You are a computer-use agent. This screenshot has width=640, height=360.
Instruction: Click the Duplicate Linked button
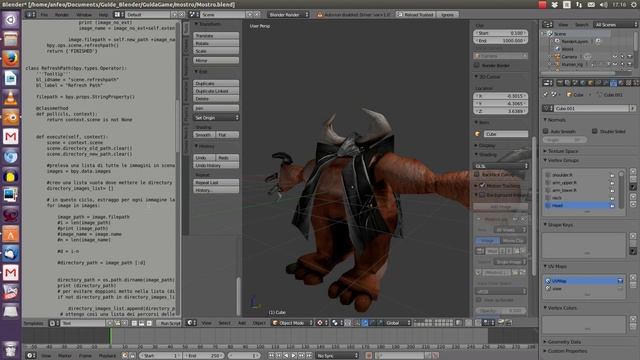[x=216, y=91]
